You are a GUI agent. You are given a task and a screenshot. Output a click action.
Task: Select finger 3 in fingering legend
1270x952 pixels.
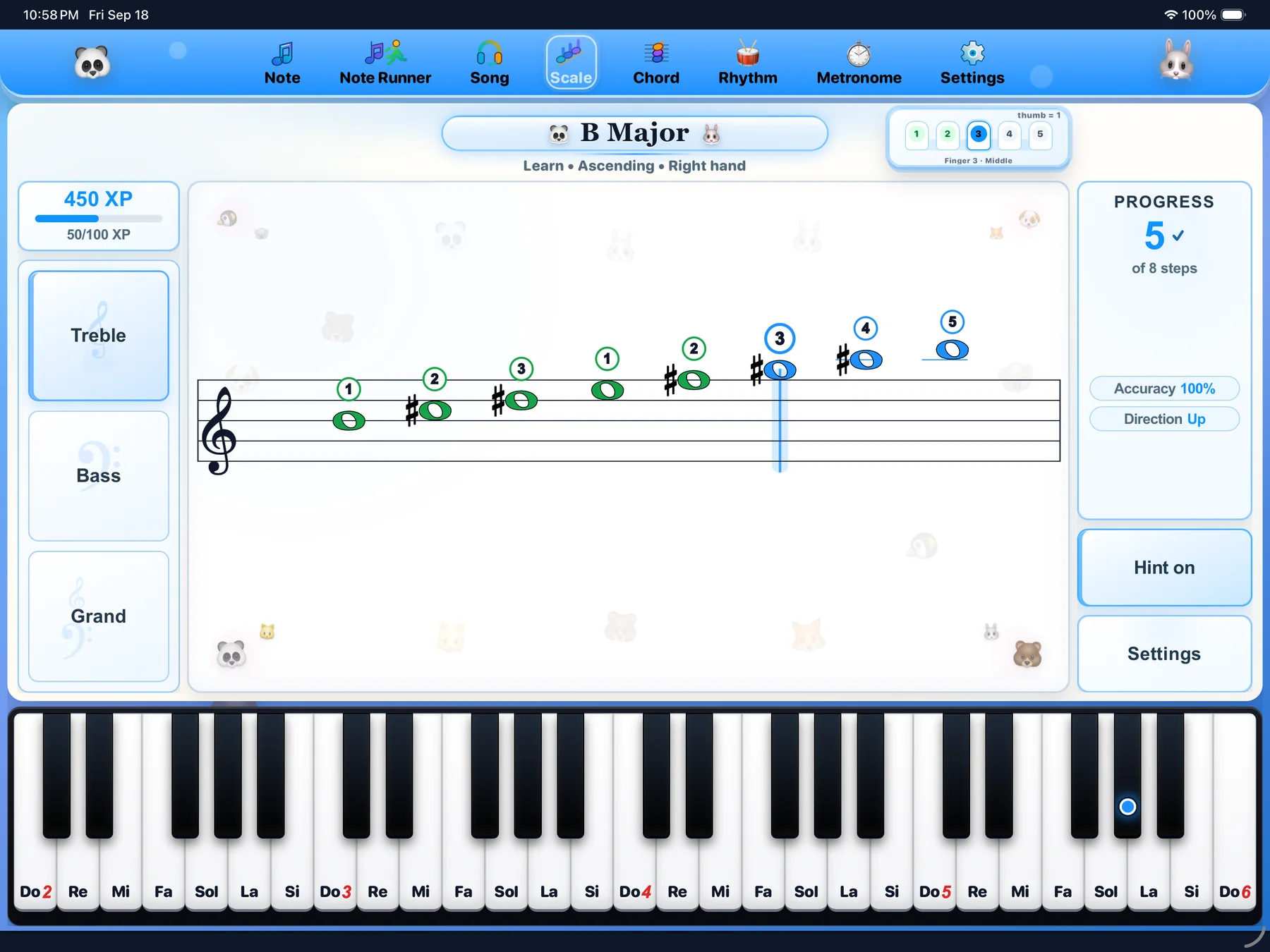[979, 135]
